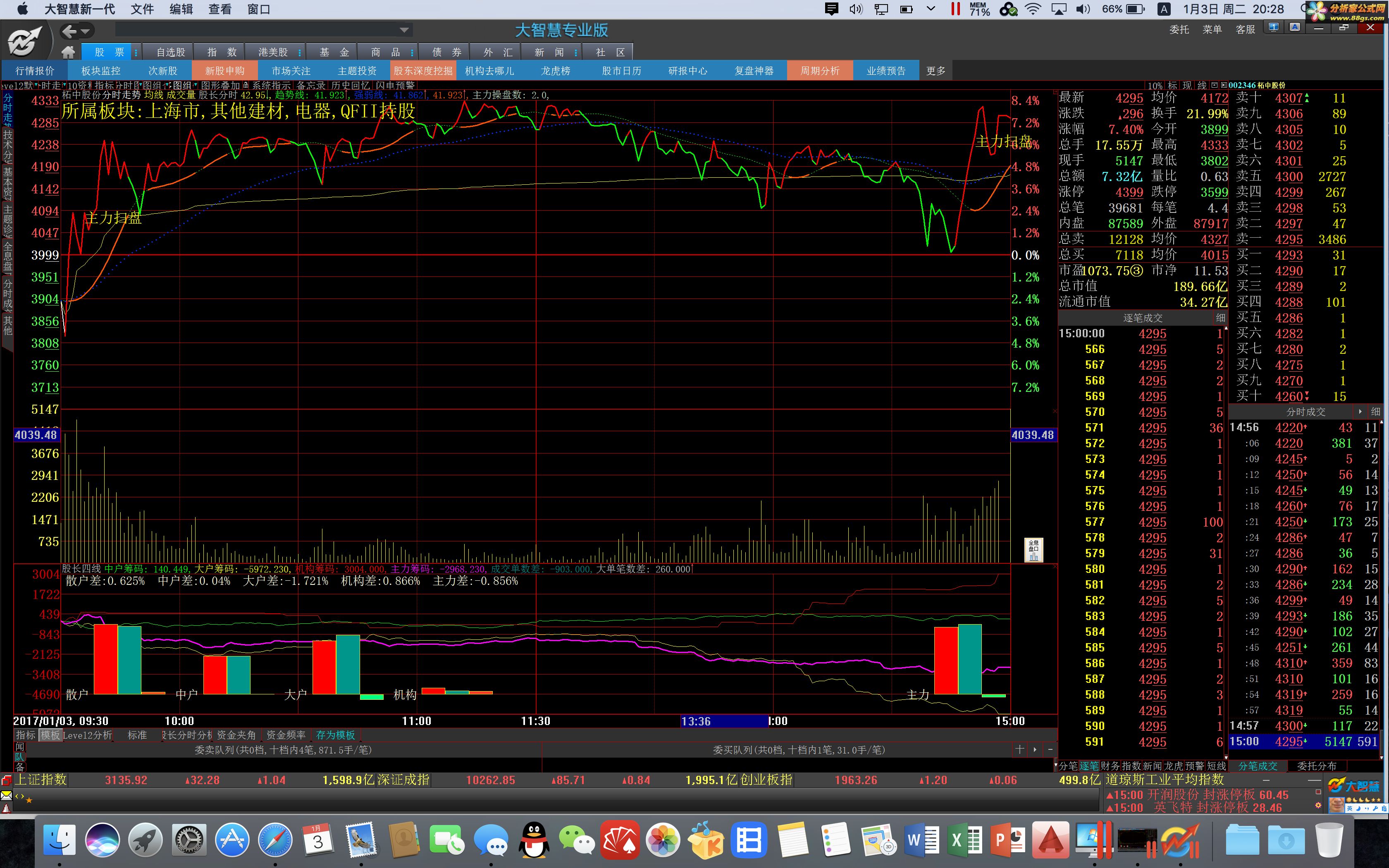Switch to the 龙虎 tab

click(x=1174, y=766)
